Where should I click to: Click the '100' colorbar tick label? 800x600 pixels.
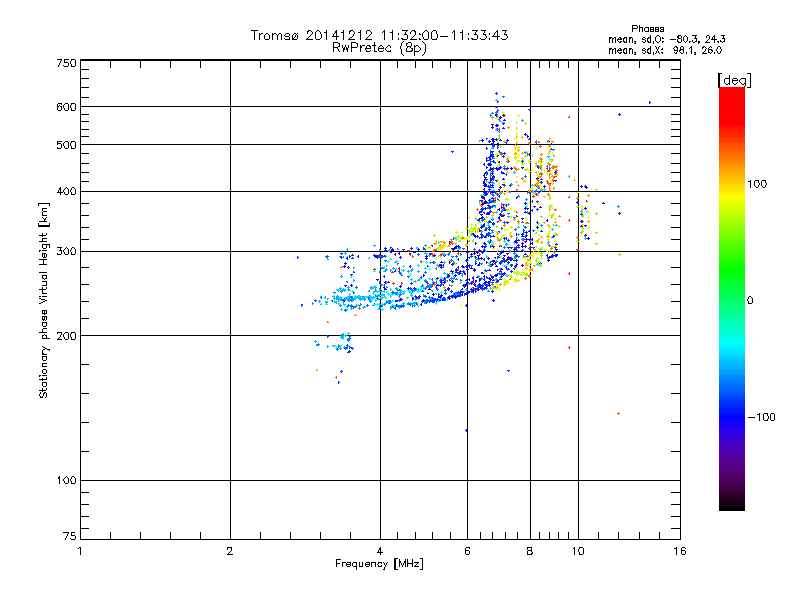coord(757,184)
